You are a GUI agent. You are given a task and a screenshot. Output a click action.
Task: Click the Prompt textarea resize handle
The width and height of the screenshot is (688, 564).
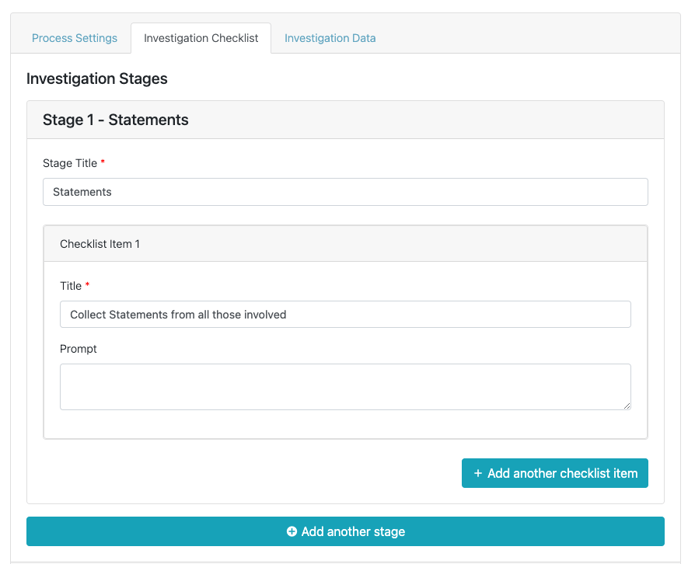(x=627, y=406)
